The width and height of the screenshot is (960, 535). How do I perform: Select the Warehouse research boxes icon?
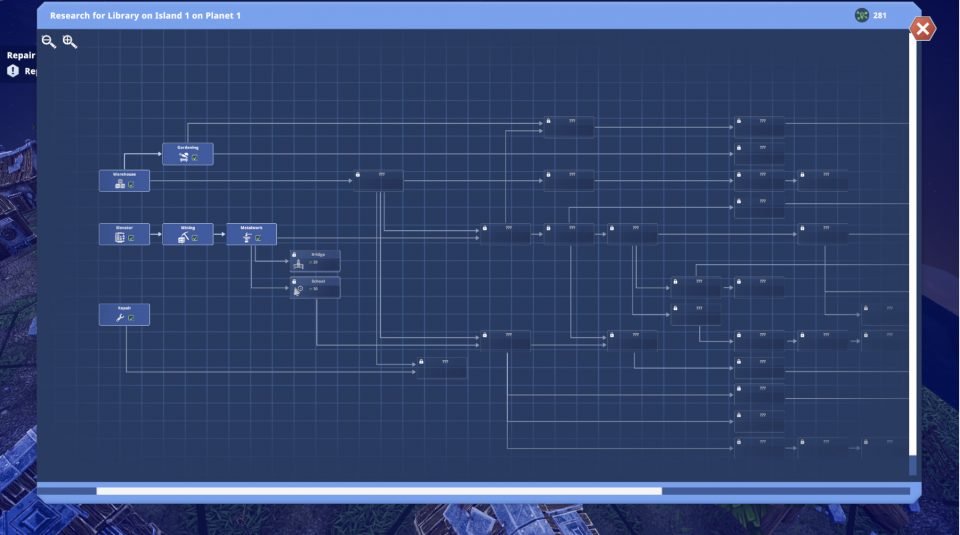point(120,184)
